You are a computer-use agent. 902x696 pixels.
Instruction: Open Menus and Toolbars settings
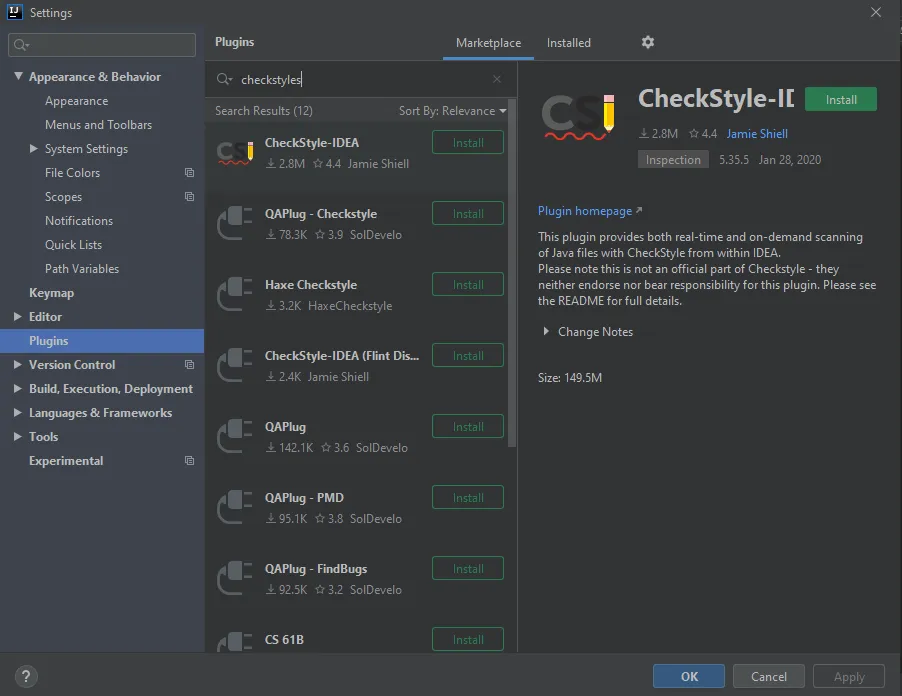click(98, 125)
